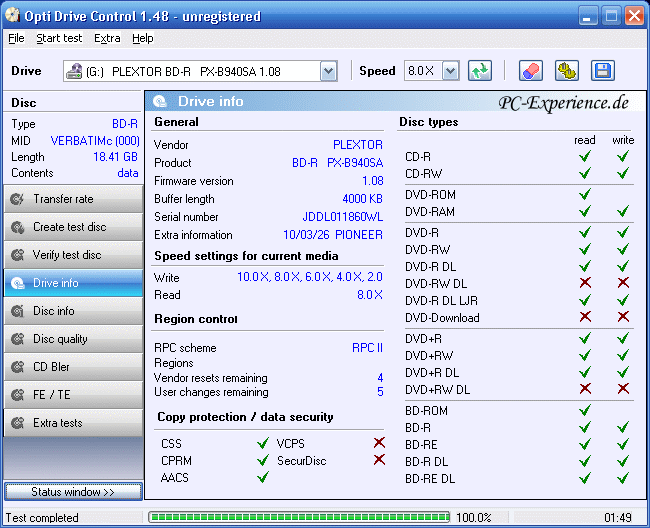Open the Transfer rate test
This screenshot has width=650, height=528.
[x=72, y=199]
